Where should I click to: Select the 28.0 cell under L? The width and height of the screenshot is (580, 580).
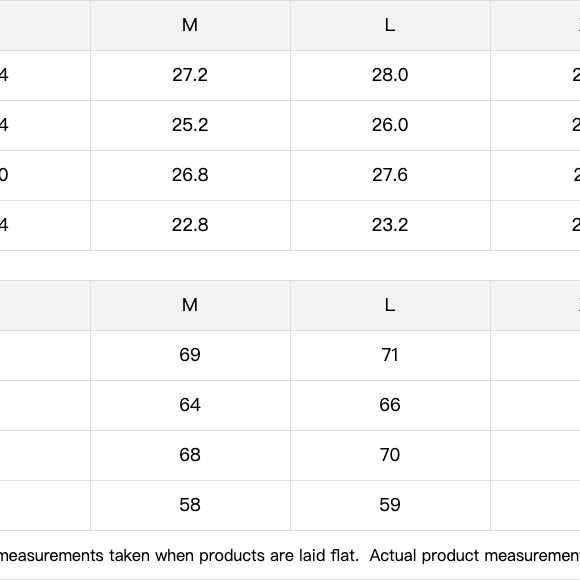[390, 75]
